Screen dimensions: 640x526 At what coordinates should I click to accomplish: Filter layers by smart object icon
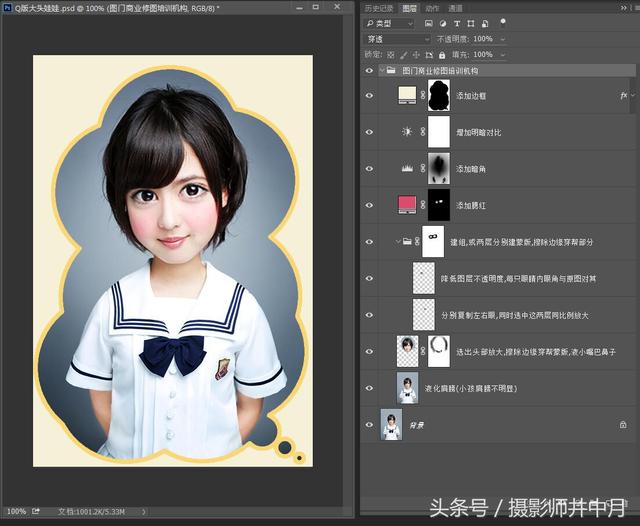pos(485,24)
